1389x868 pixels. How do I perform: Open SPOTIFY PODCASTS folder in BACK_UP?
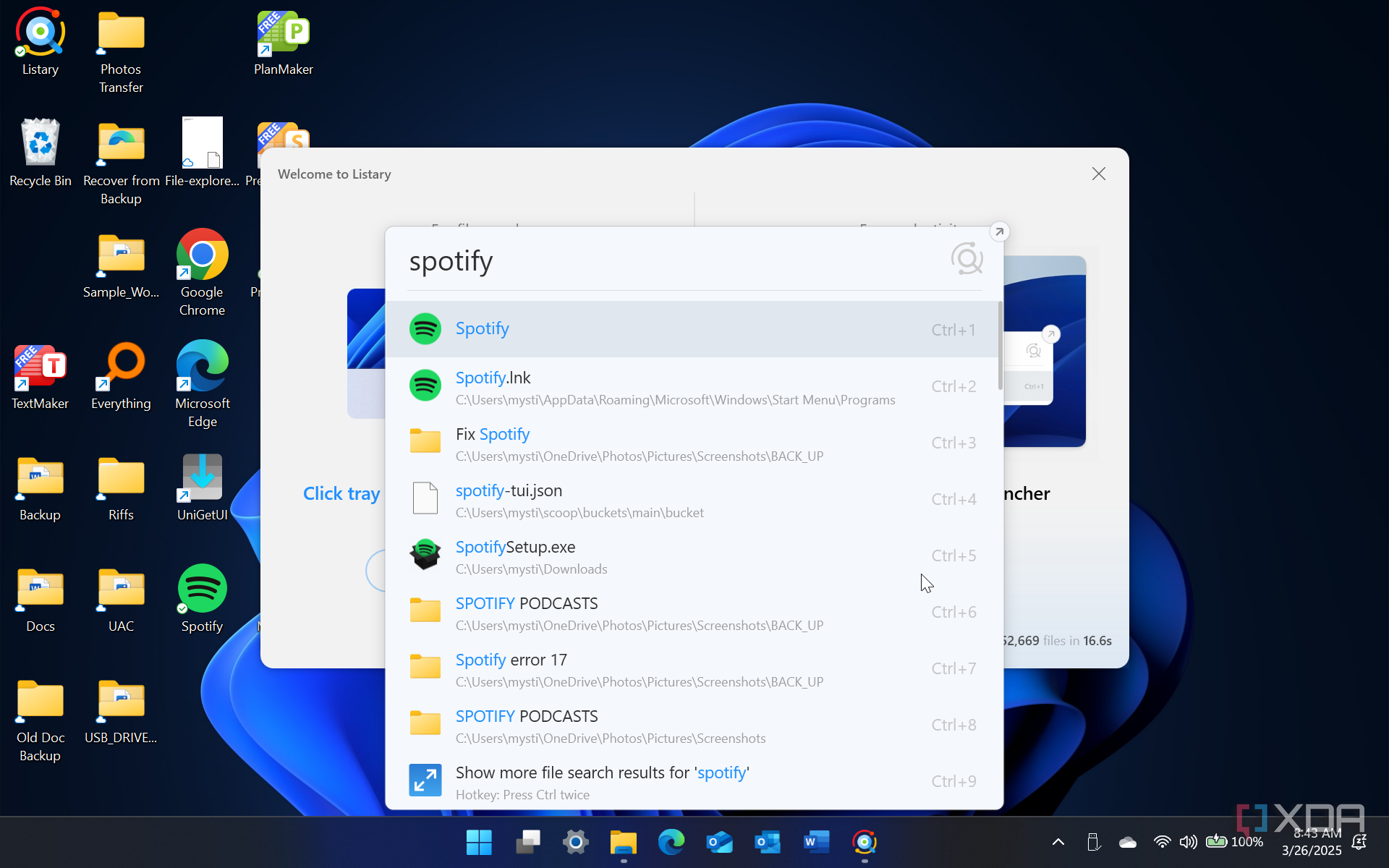point(692,612)
